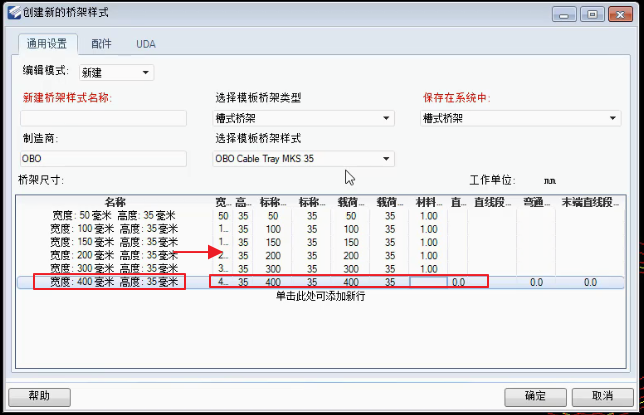
Task: Expand the 选择模板桥架样式 dropdown OBO Cable Tray
Action: click(x=304, y=159)
